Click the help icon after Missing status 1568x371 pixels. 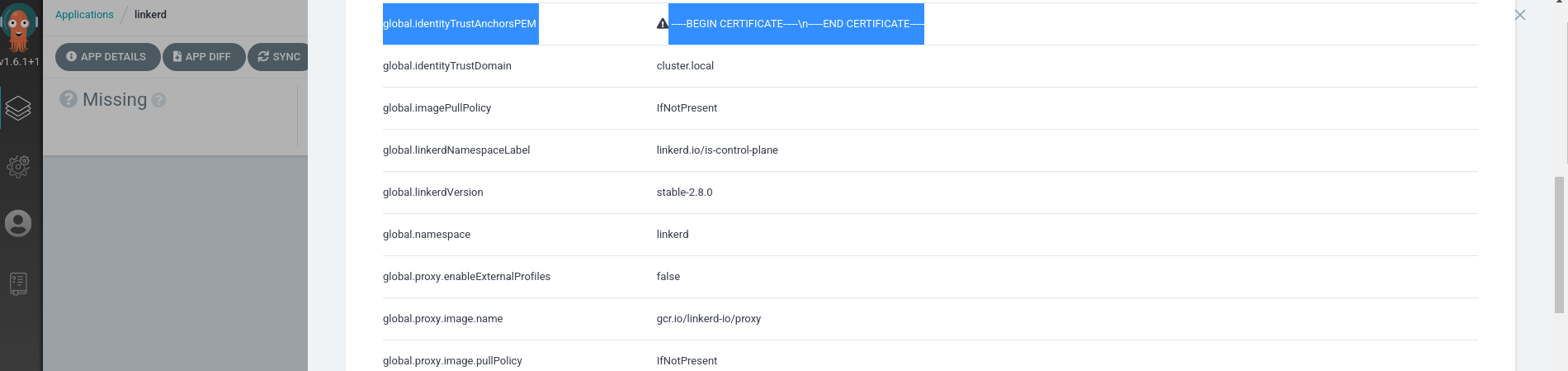tap(159, 100)
